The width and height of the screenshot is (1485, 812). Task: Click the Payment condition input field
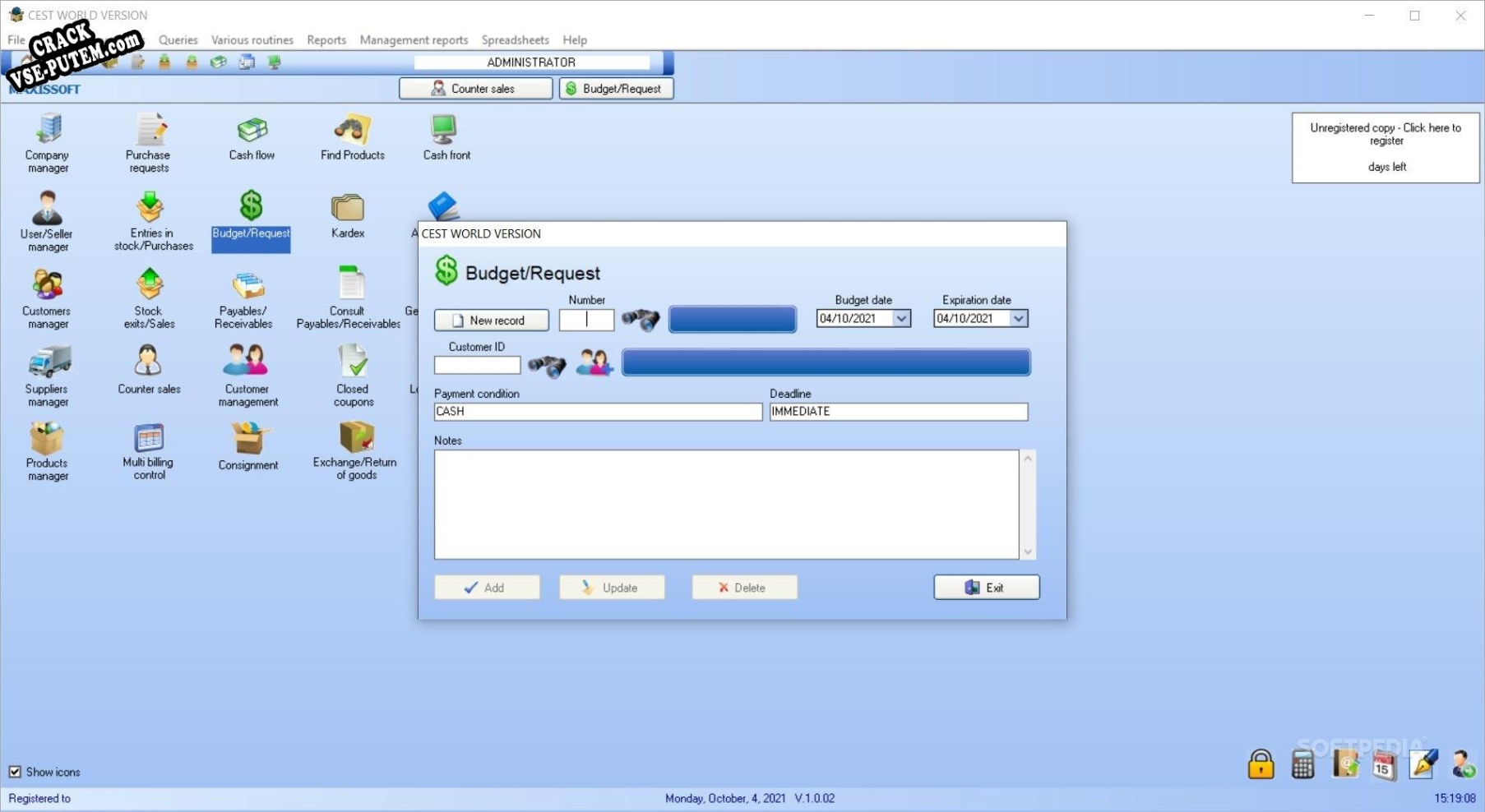pyautogui.click(x=598, y=412)
